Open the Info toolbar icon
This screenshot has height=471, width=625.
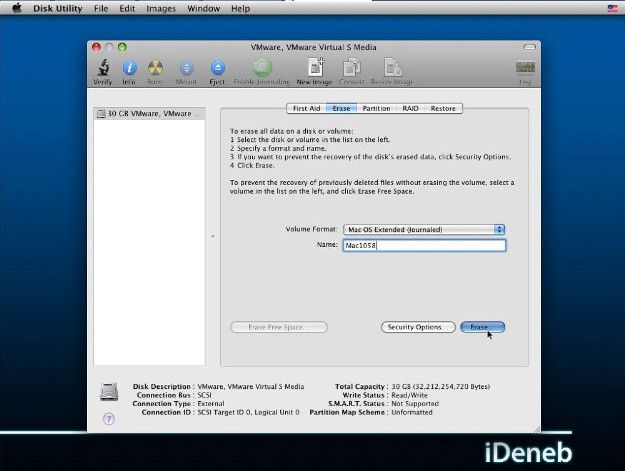[129, 72]
